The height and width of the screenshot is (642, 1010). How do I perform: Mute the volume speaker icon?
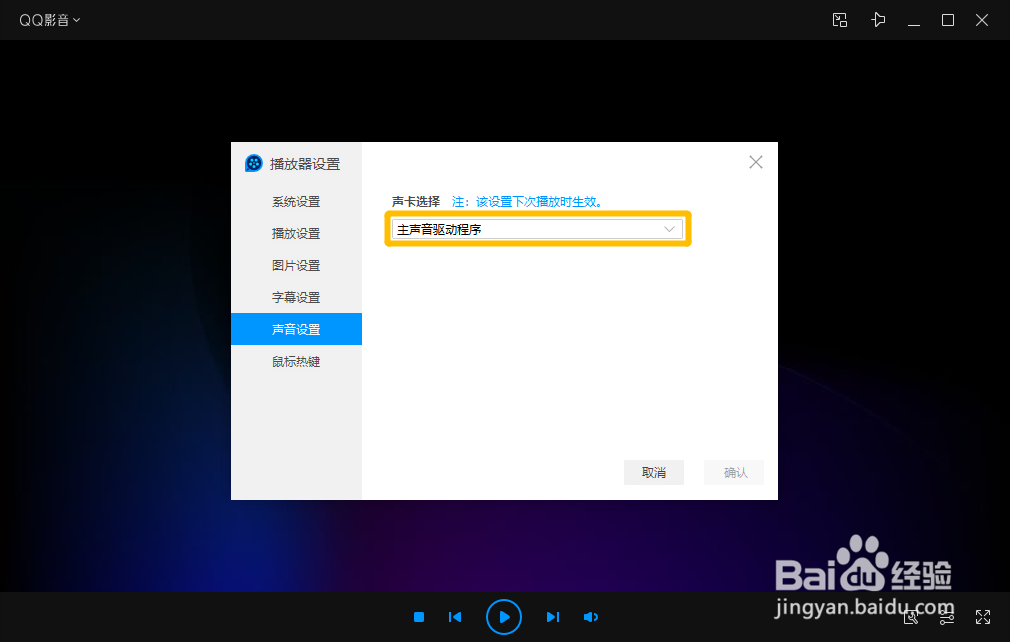coord(590,617)
